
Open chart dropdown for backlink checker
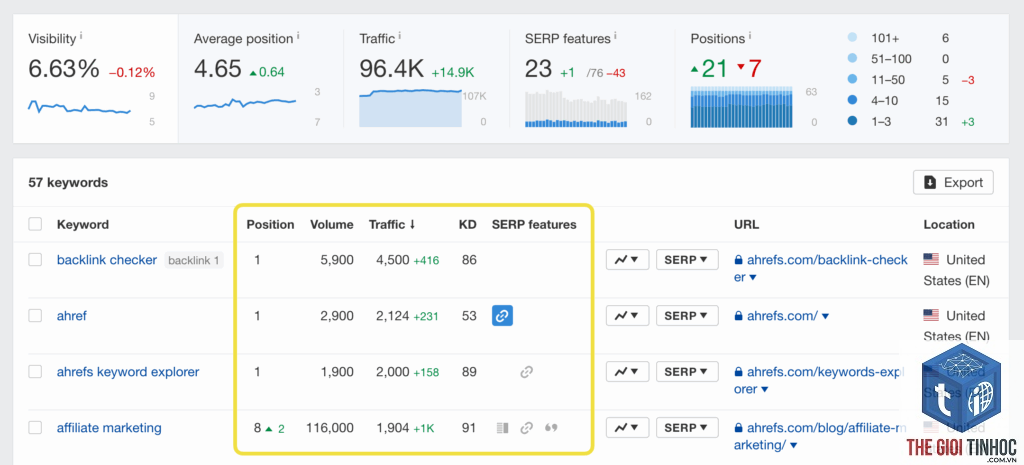coord(628,260)
